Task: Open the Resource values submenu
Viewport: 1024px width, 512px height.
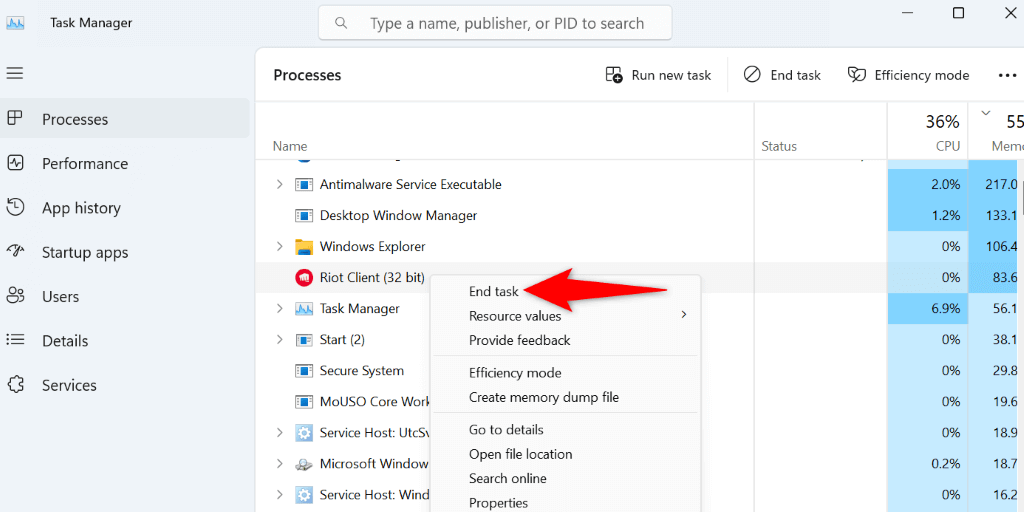Action: 515,316
